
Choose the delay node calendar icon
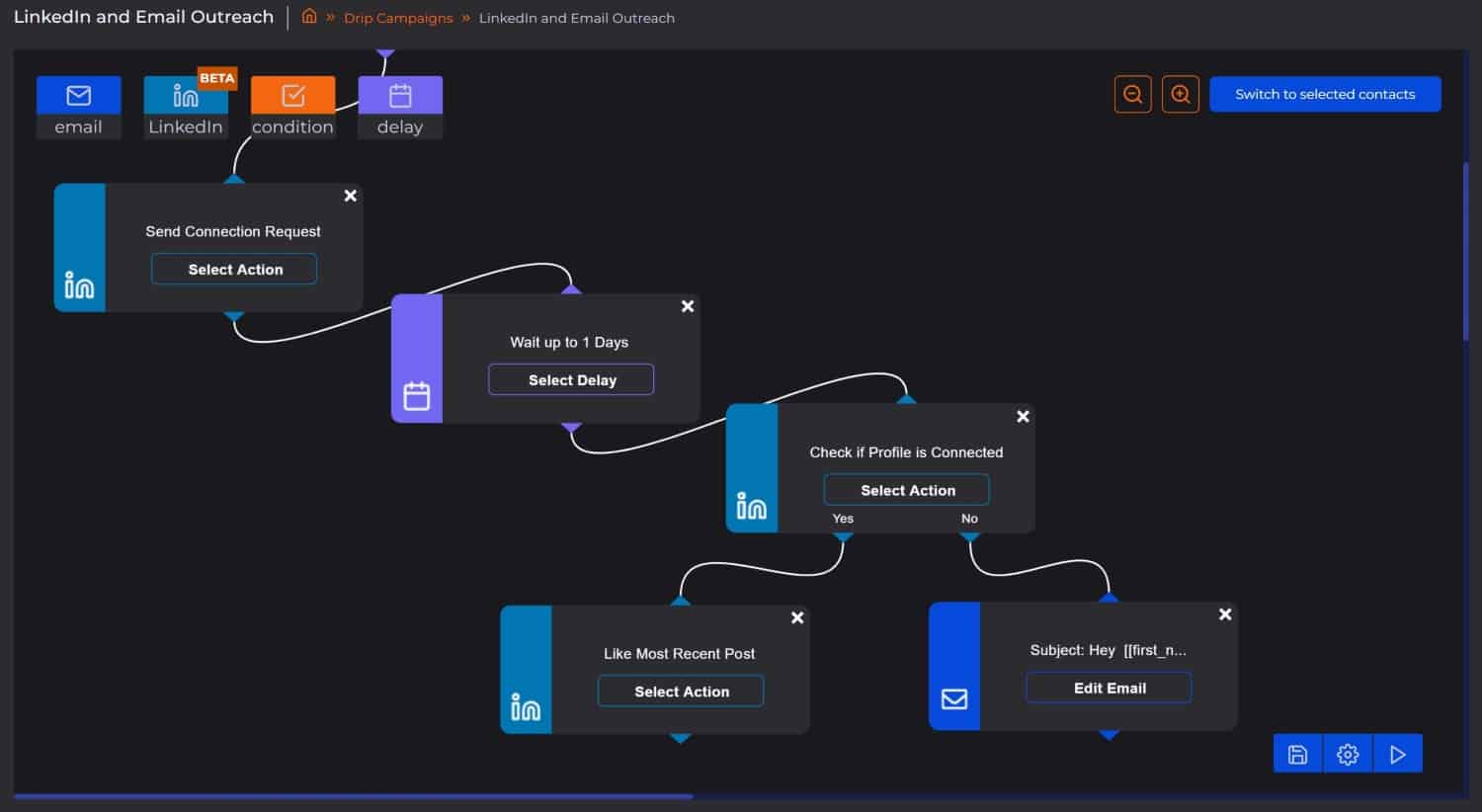pos(400,96)
